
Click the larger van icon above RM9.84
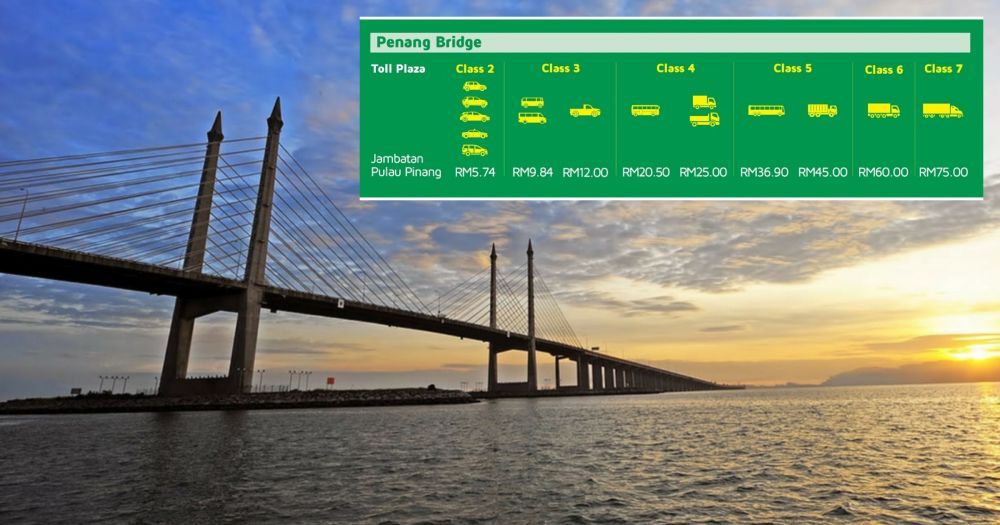pyautogui.click(x=533, y=118)
